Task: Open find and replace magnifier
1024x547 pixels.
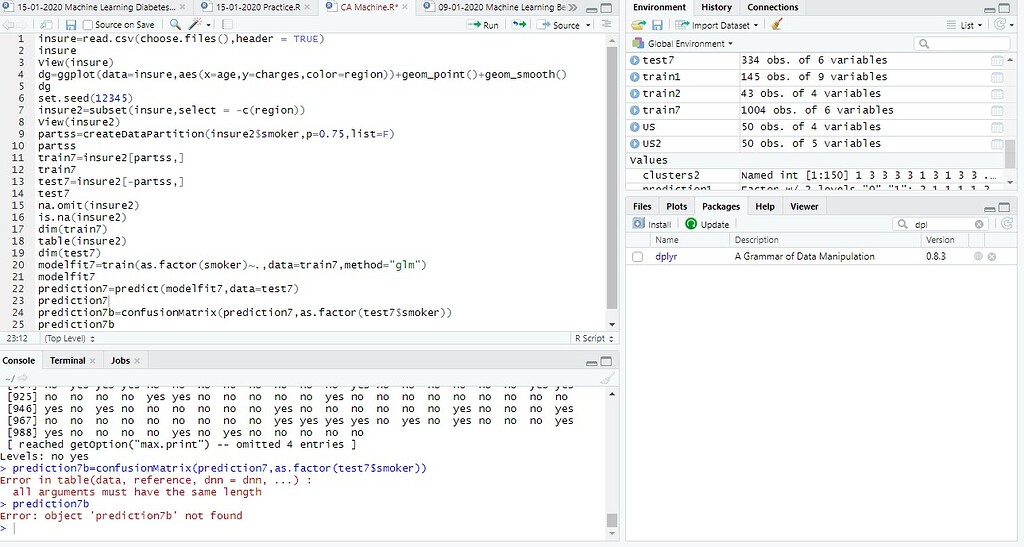Action: (175, 25)
